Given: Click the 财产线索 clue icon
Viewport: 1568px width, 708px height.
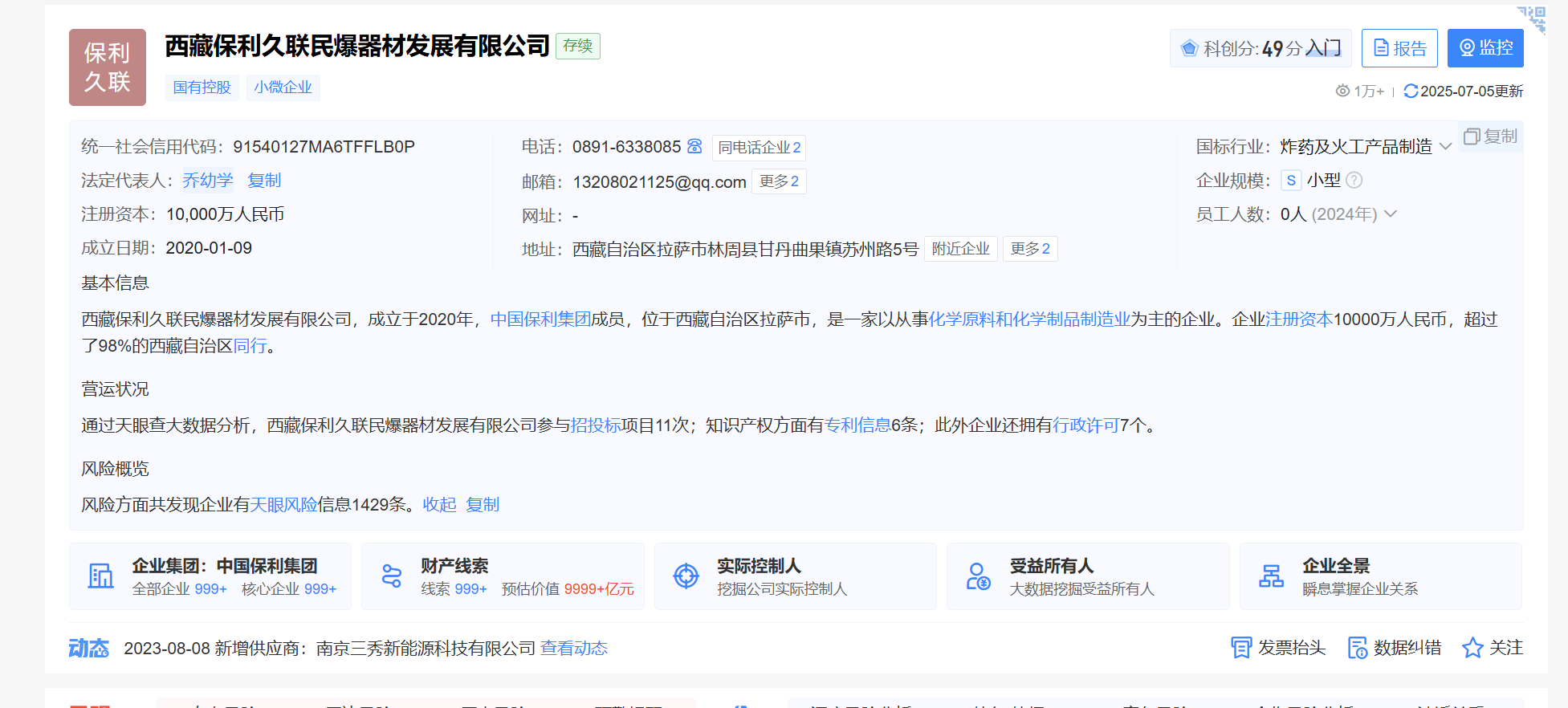Looking at the screenshot, I should coord(392,576).
